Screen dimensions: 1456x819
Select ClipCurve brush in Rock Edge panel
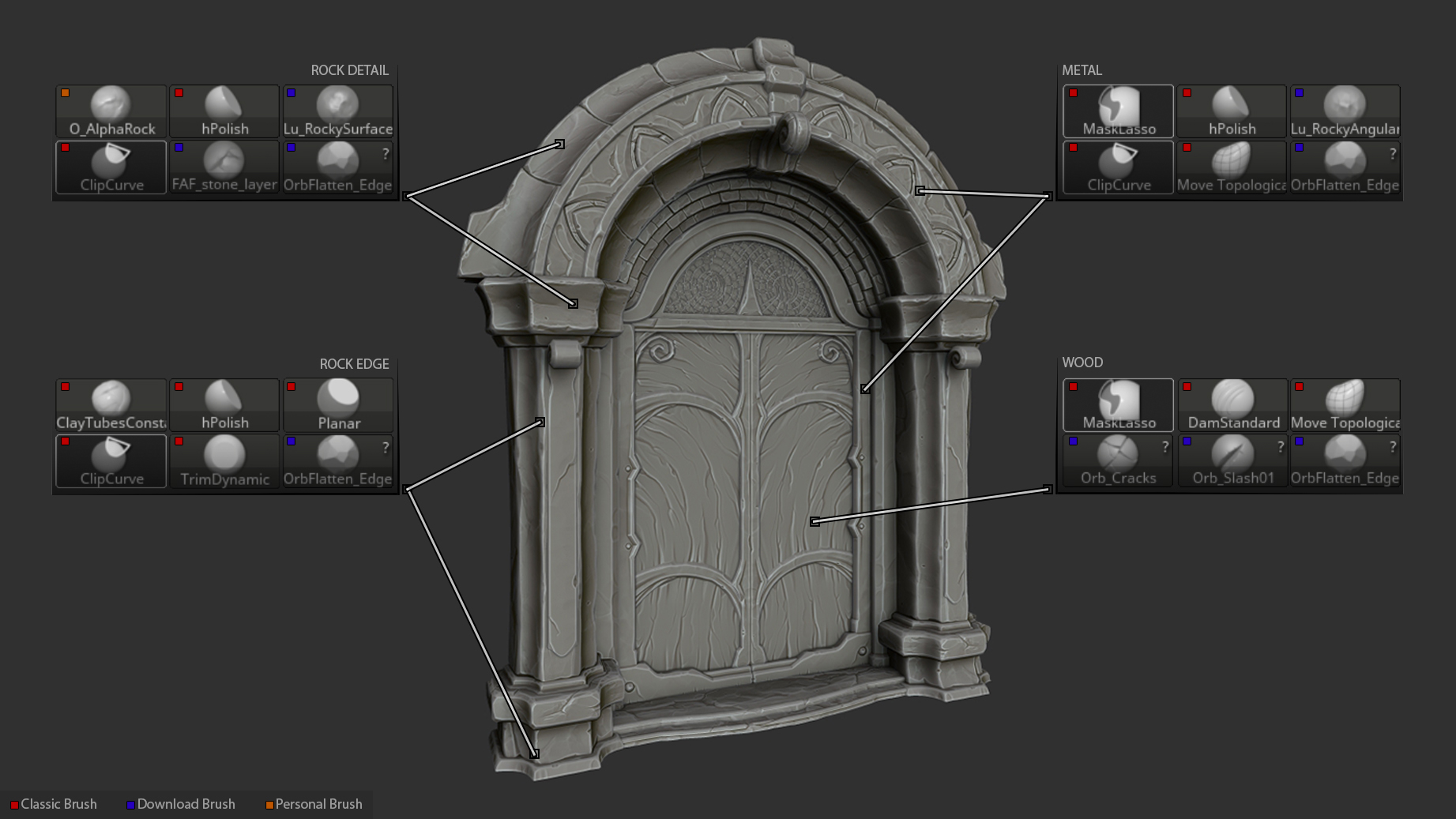[111, 461]
